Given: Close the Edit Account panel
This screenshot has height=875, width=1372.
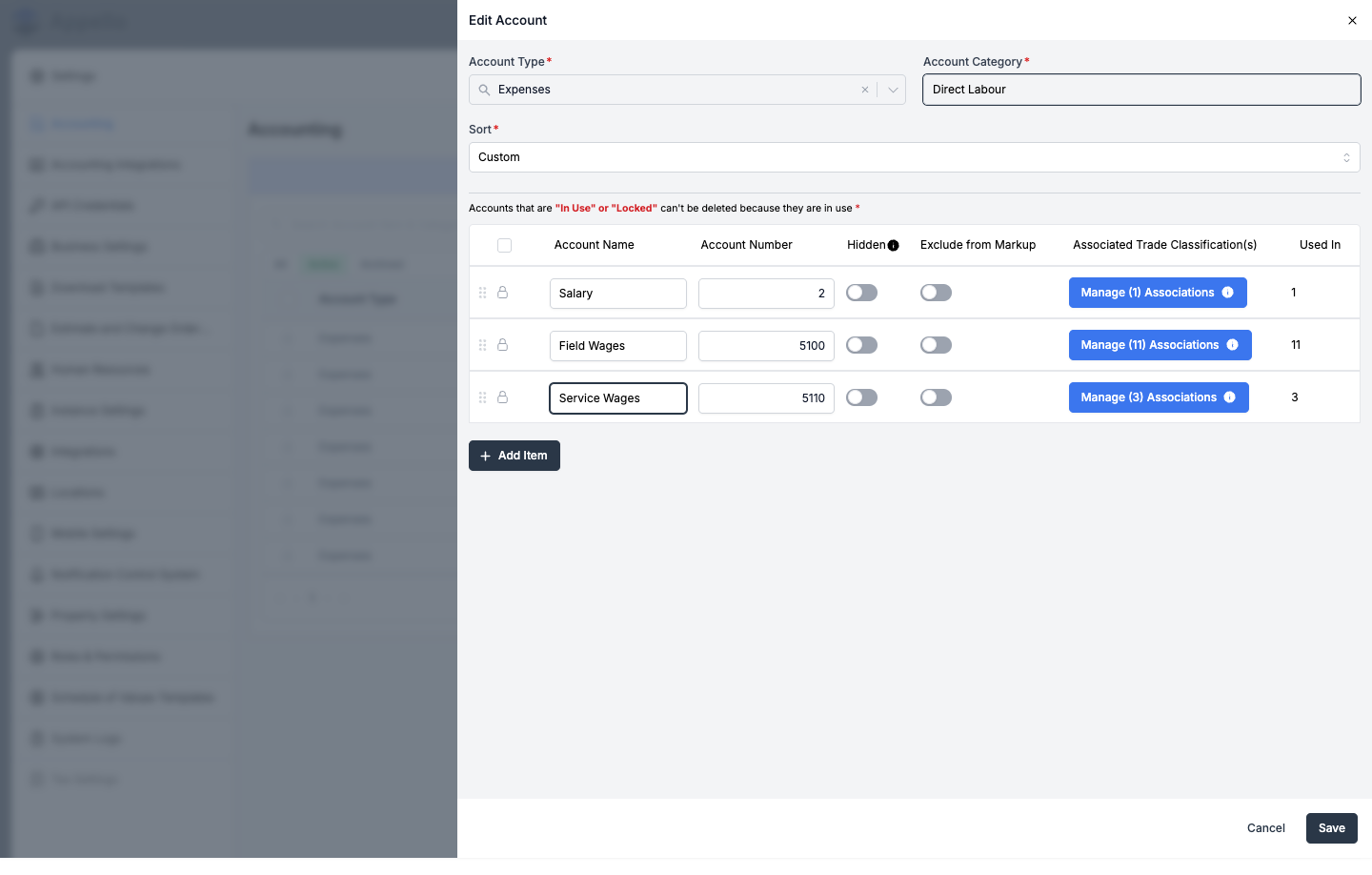Looking at the screenshot, I should point(1352,20).
